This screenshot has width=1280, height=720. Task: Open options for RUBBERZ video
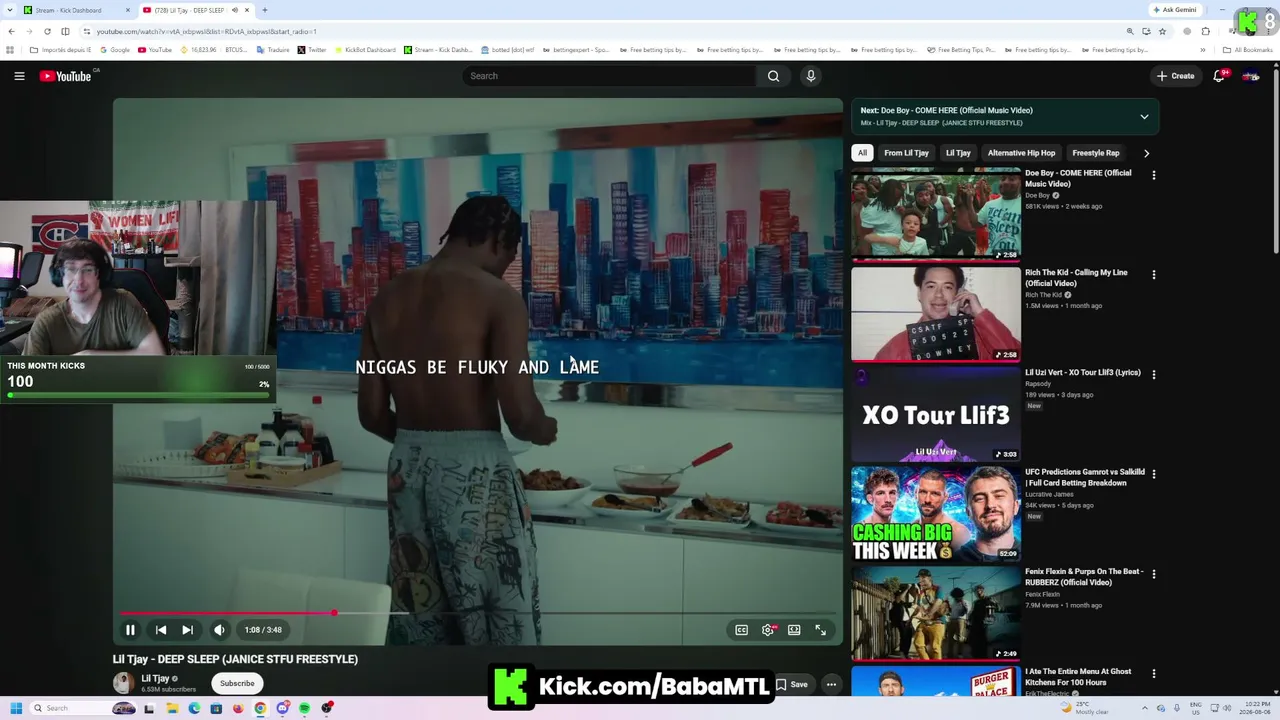1154,574
